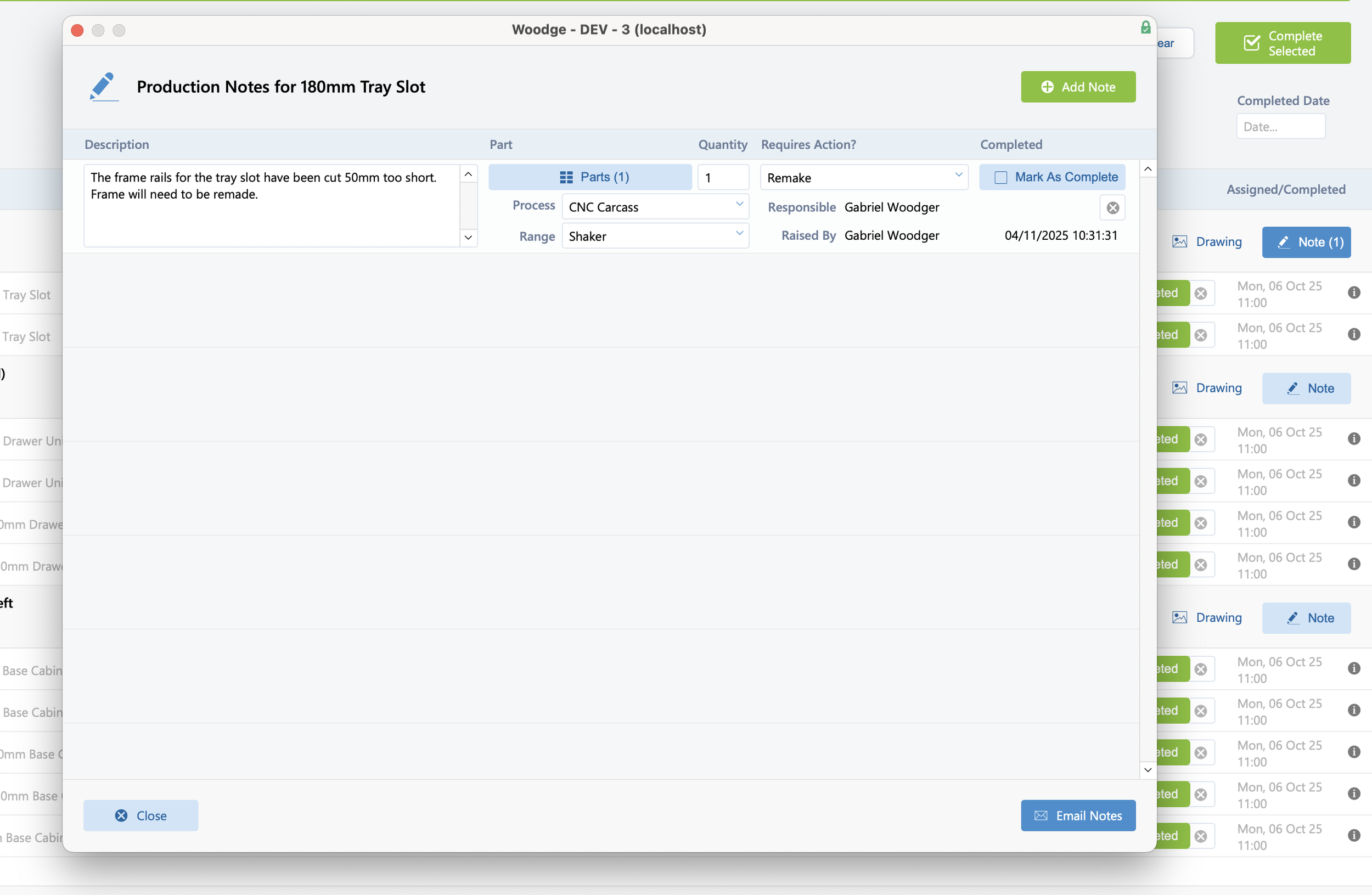Image resolution: width=1372 pixels, height=895 pixels.
Task: Click the Complete Selected button
Action: tap(1282, 43)
